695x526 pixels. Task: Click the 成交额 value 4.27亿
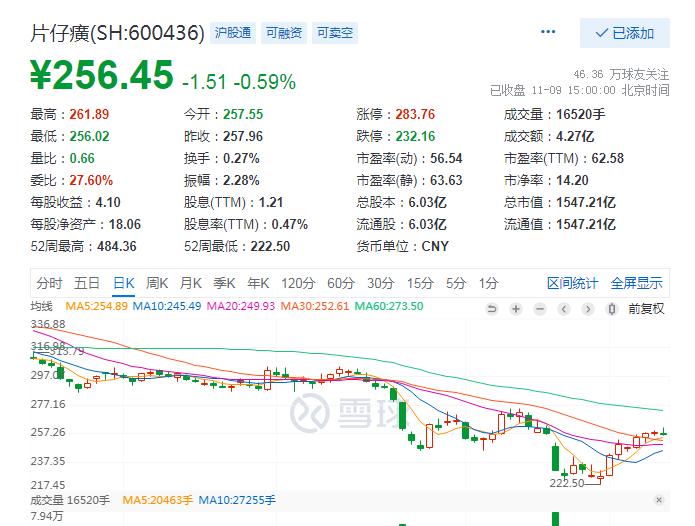coord(575,136)
